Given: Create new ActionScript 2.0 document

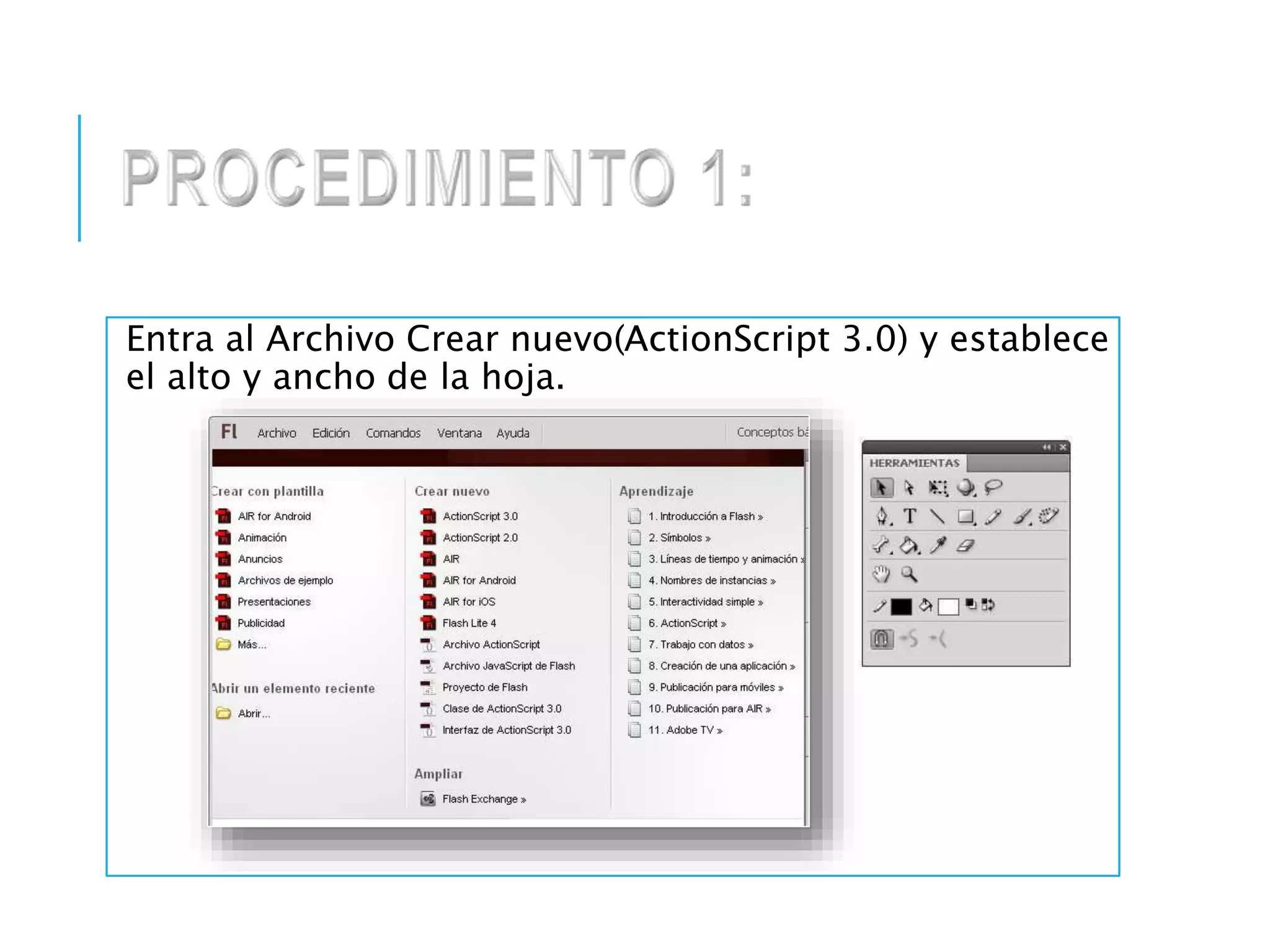Looking at the screenshot, I should pyautogui.click(x=479, y=537).
